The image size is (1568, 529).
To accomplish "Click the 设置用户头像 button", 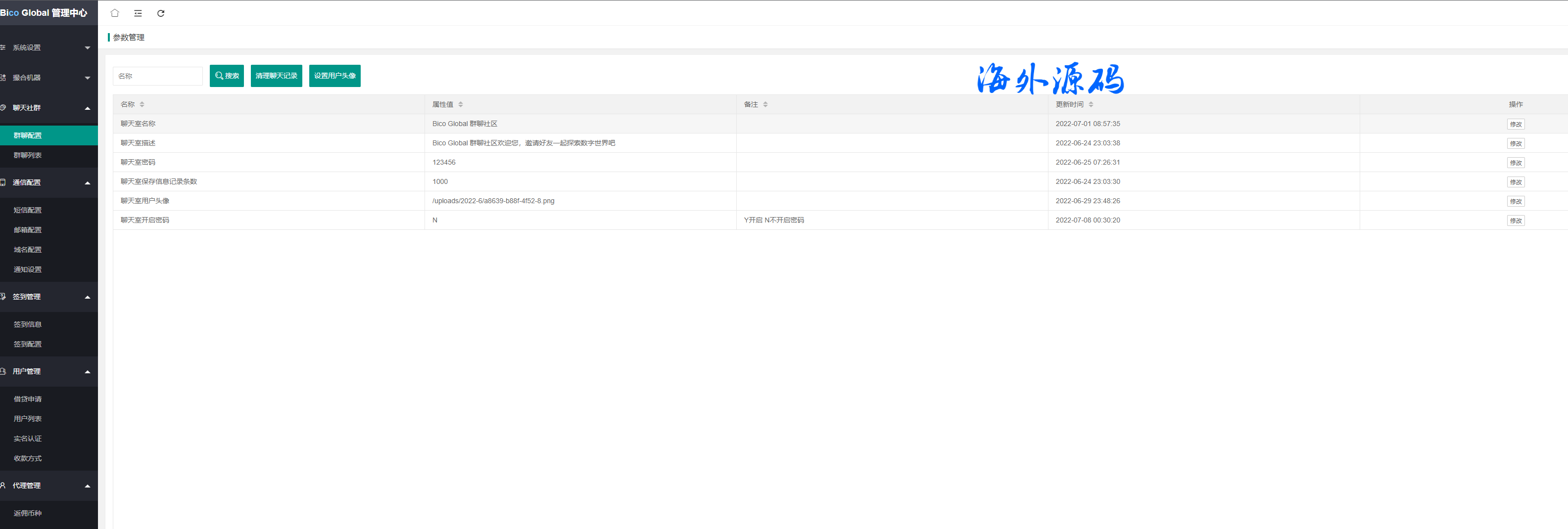I will [335, 76].
